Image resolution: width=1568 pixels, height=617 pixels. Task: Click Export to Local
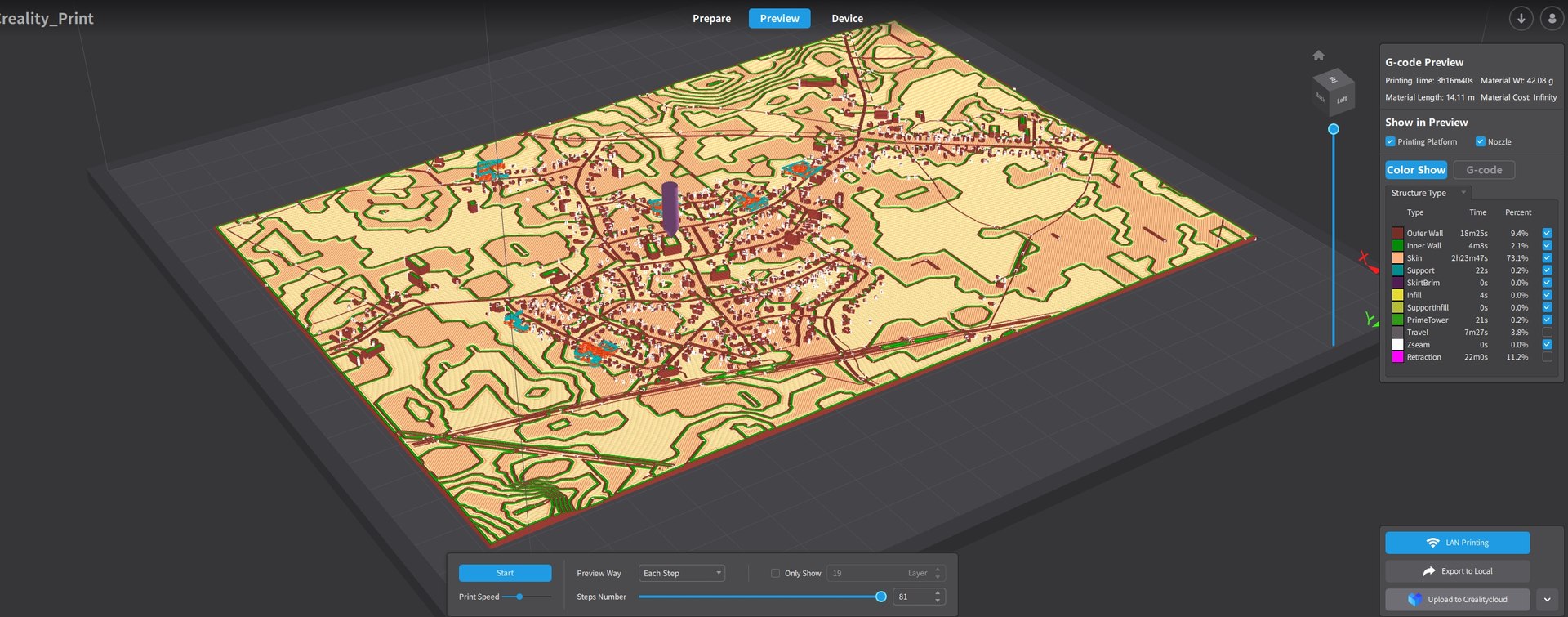(x=1458, y=571)
